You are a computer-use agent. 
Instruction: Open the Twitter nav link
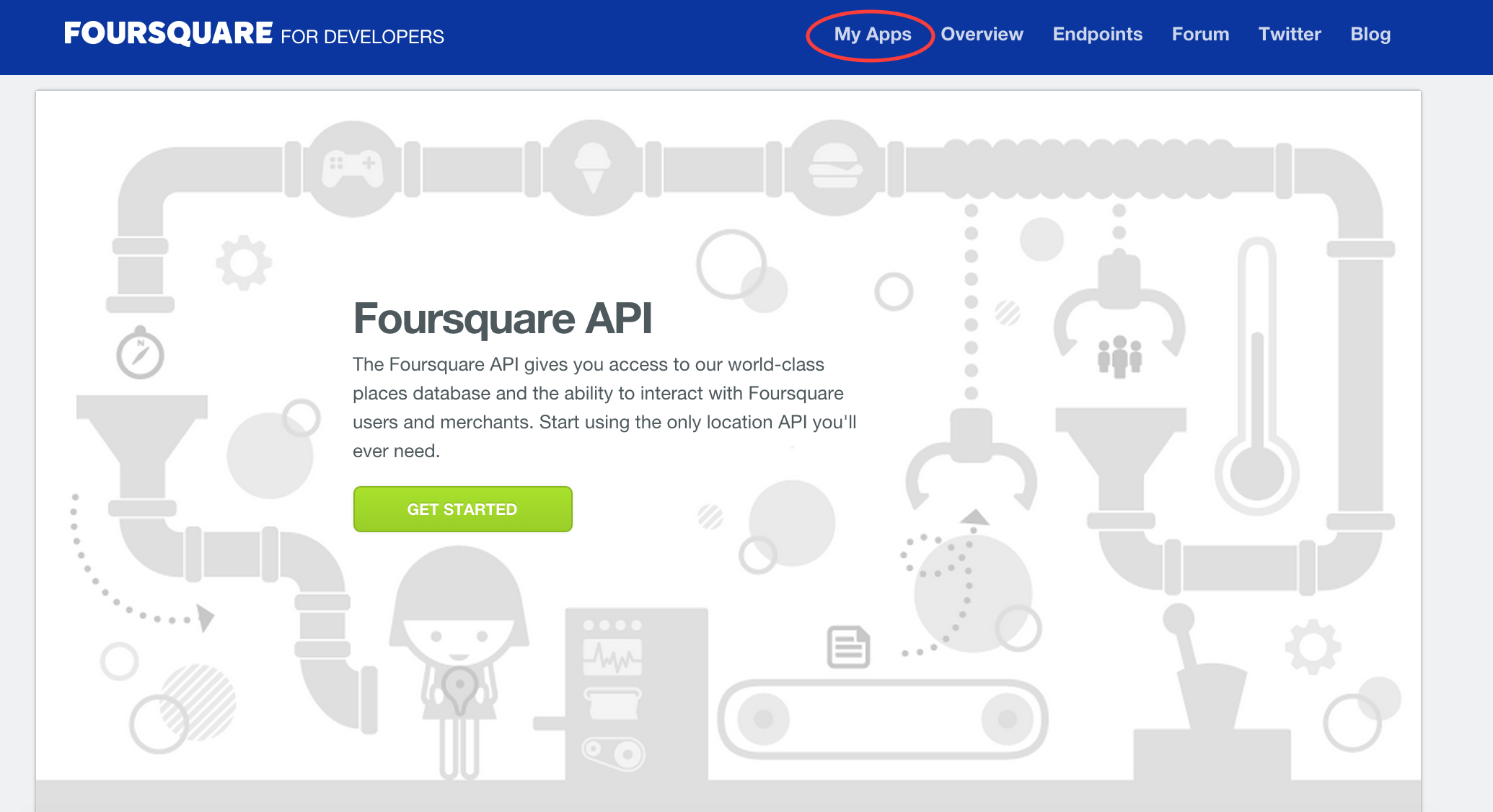[x=1290, y=35]
